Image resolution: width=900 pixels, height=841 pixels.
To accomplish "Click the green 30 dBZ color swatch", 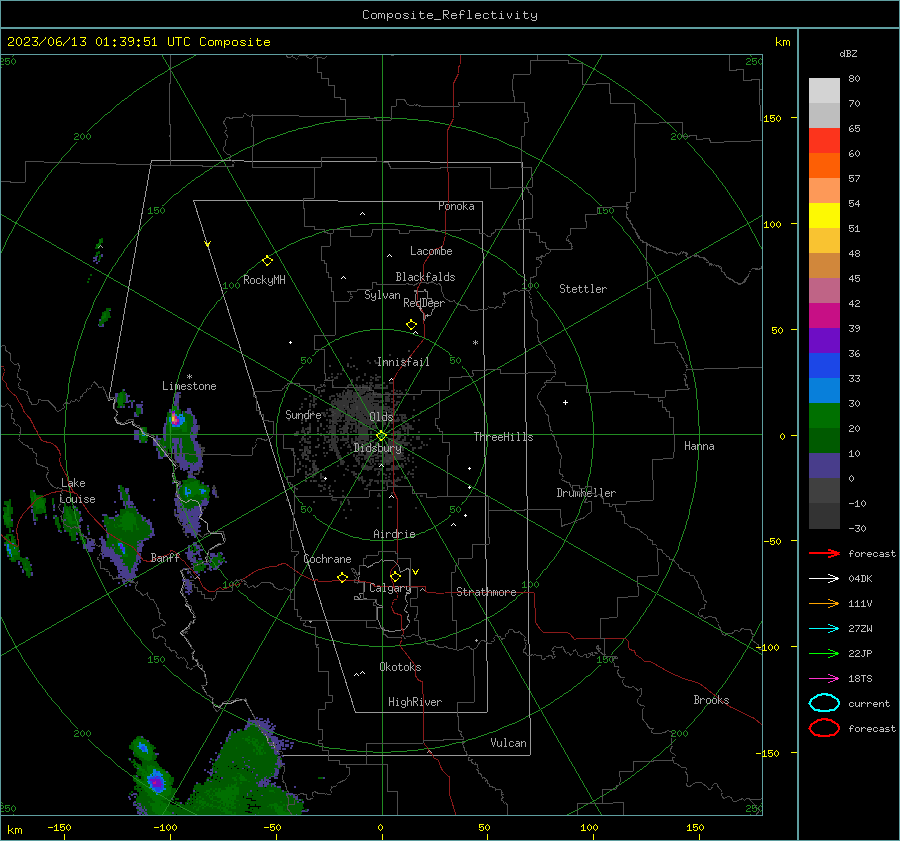I will pyautogui.click(x=824, y=415).
